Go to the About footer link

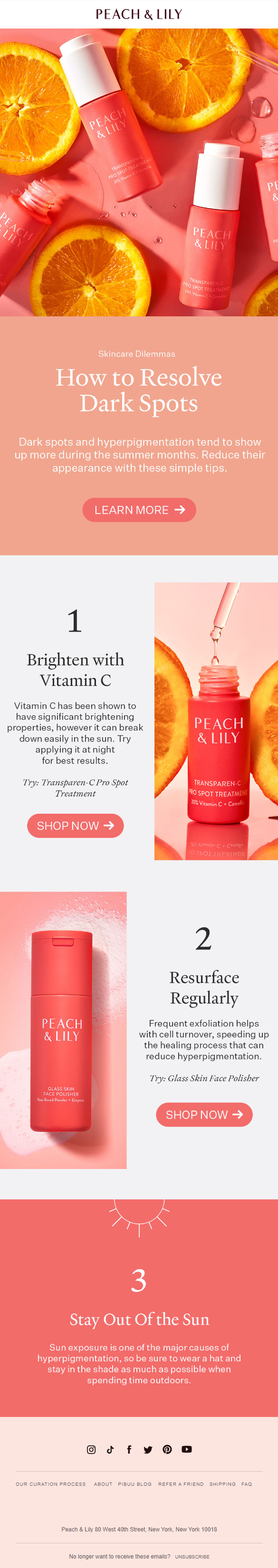point(103,1484)
